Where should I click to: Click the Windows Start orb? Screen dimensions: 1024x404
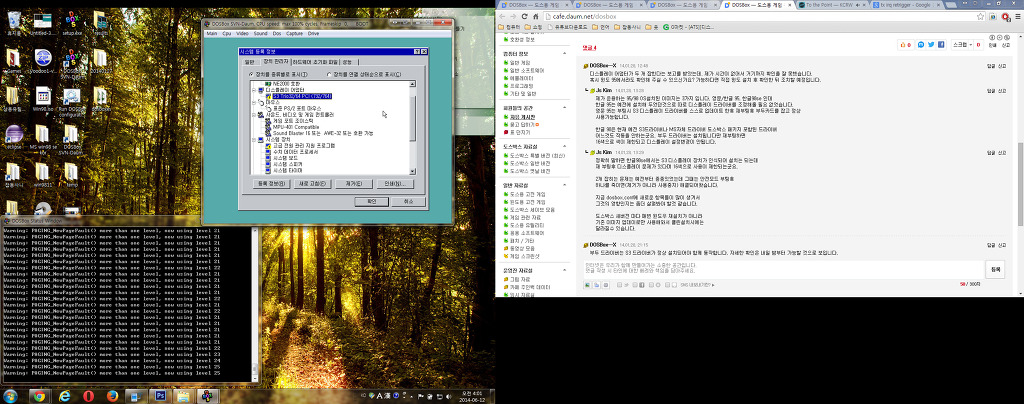10,396
